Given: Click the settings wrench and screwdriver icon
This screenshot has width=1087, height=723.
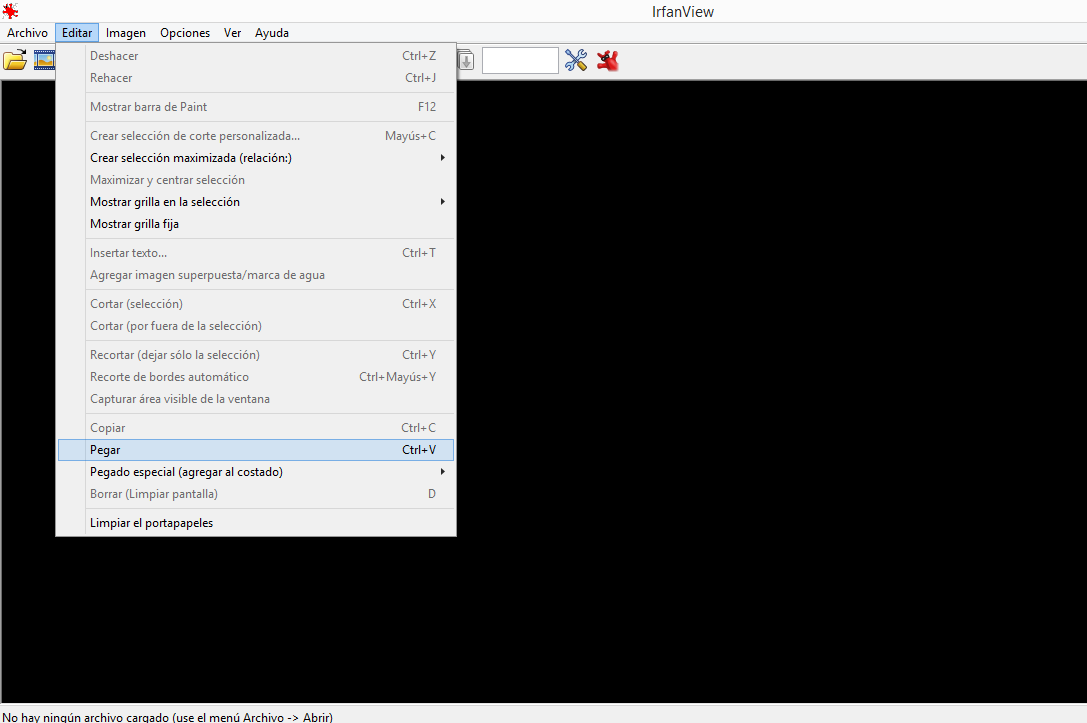Looking at the screenshot, I should click(x=575, y=60).
